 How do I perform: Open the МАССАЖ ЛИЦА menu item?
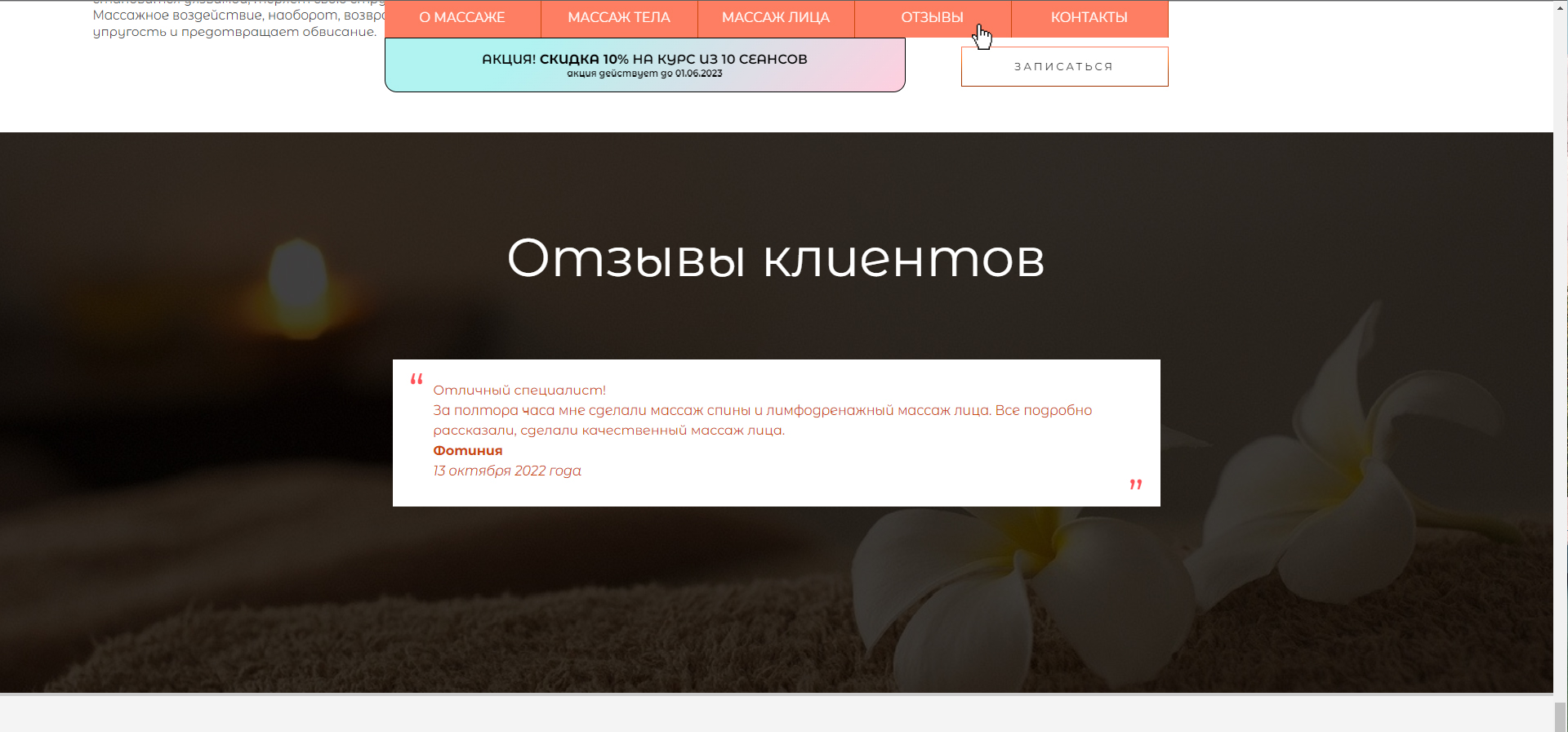776,18
